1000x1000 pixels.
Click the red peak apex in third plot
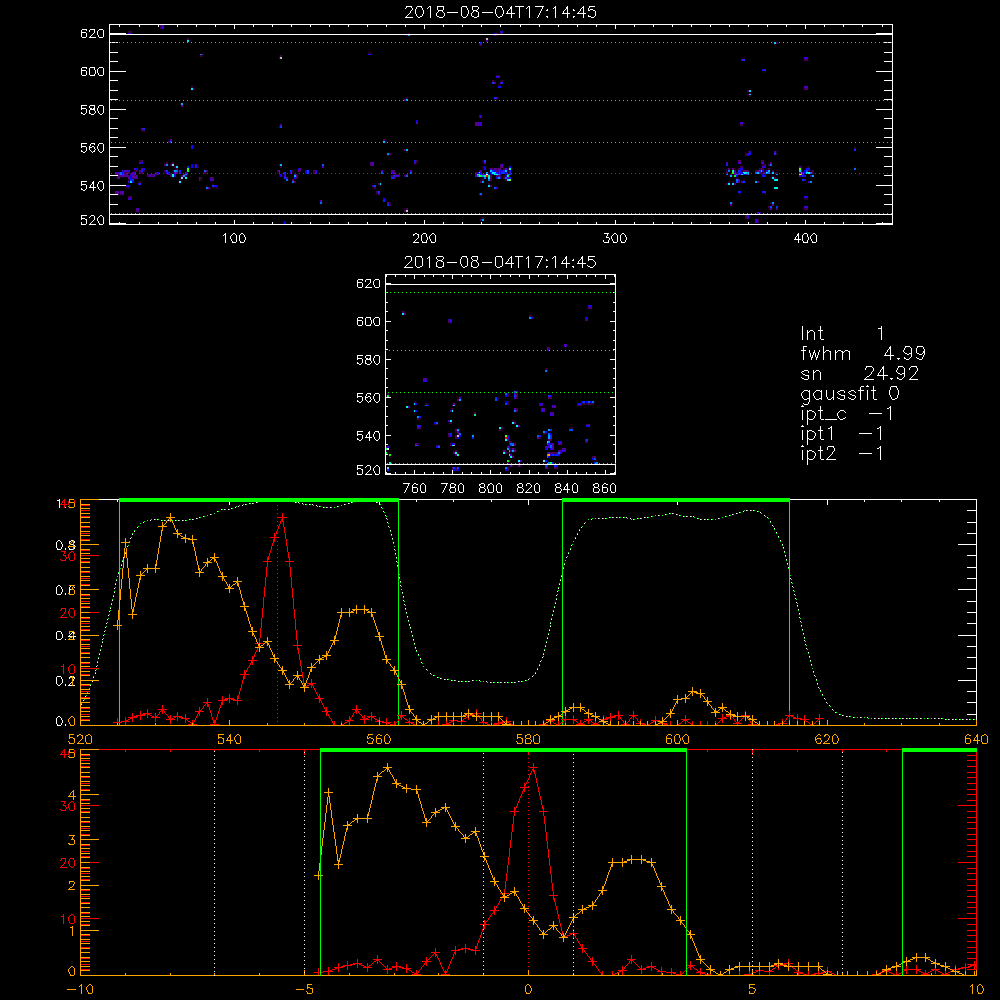(282, 518)
